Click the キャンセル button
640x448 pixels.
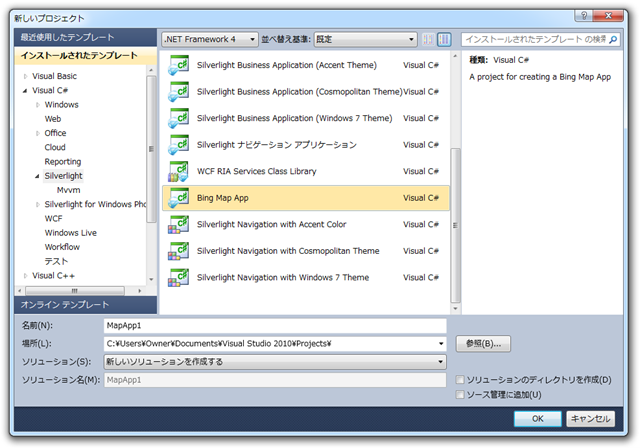click(x=590, y=419)
